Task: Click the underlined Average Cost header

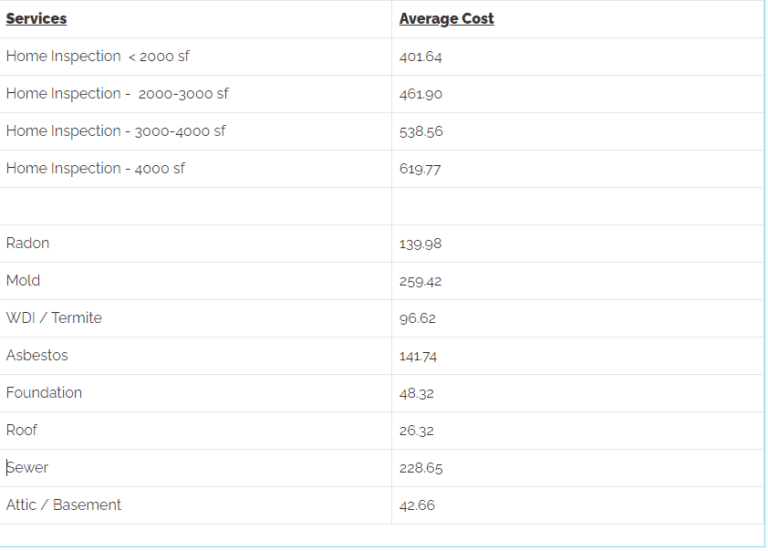Action: click(446, 19)
